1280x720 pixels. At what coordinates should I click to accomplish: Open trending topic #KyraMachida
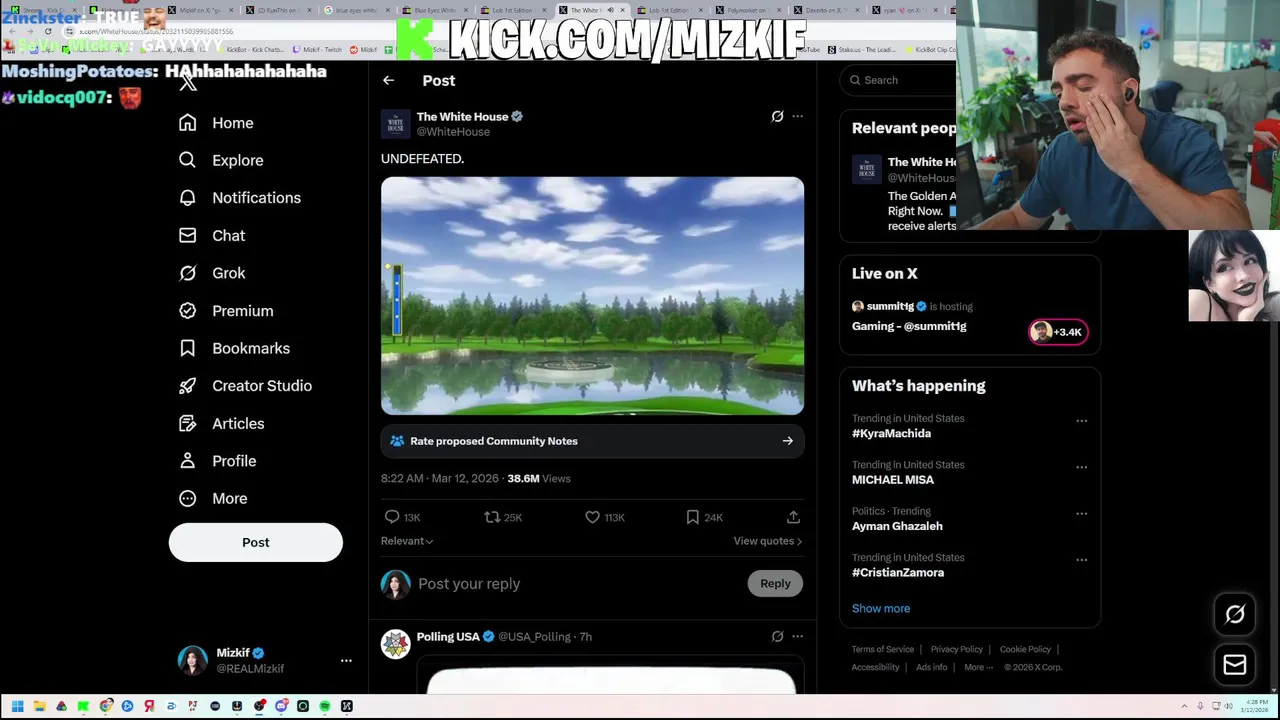pos(891,434)
